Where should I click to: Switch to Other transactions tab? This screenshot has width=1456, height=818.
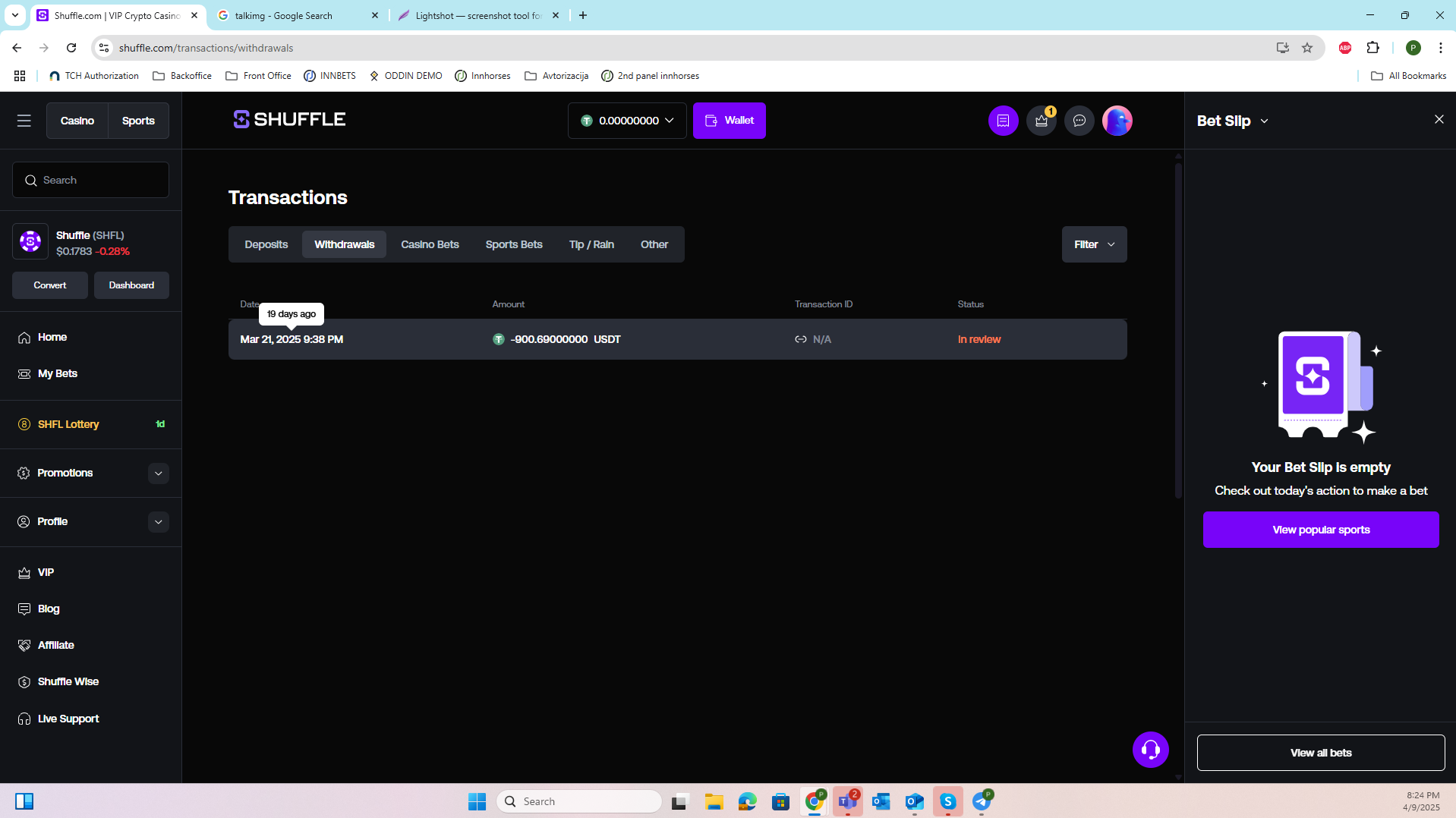click(x=654, y=244)
